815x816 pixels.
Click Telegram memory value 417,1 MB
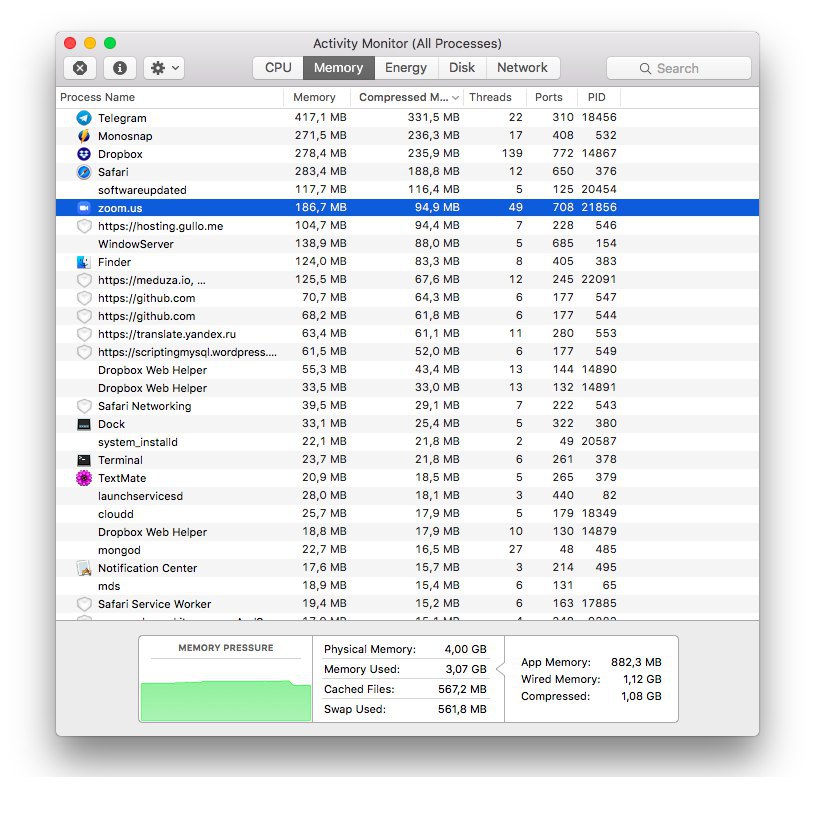click(x=321, y=118)
